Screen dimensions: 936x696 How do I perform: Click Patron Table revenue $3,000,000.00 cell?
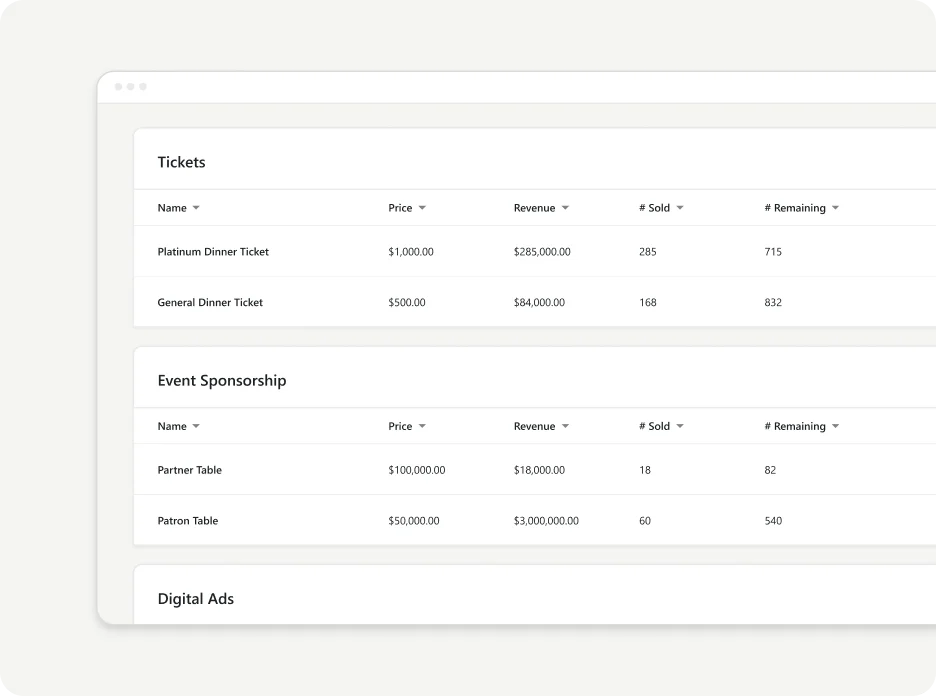coord(546,521)
